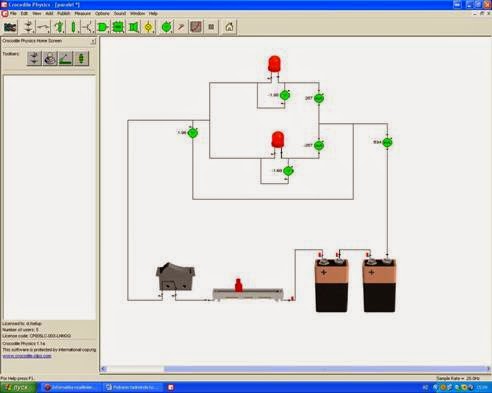Open the resistor passive components toolbar
492x393 pixels.
pos(73,27)
